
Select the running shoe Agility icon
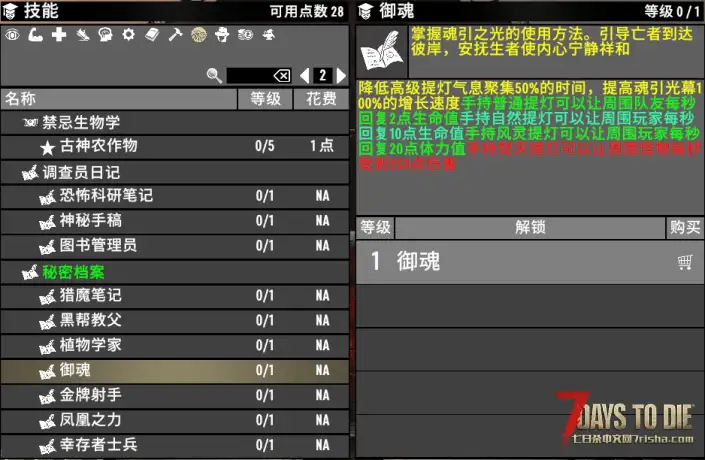coord(82,35)
